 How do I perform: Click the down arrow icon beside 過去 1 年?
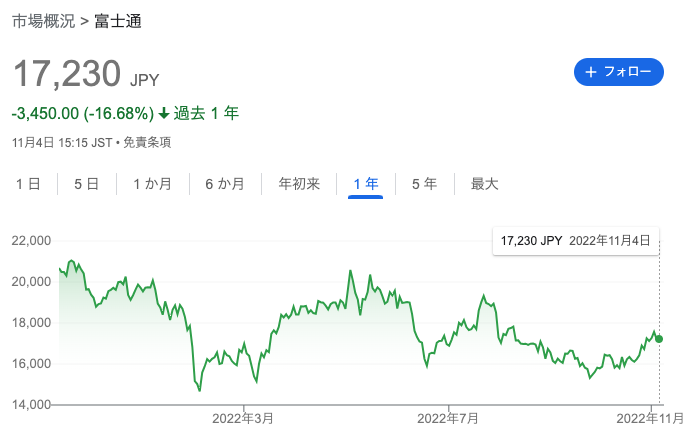pos(164,113)
